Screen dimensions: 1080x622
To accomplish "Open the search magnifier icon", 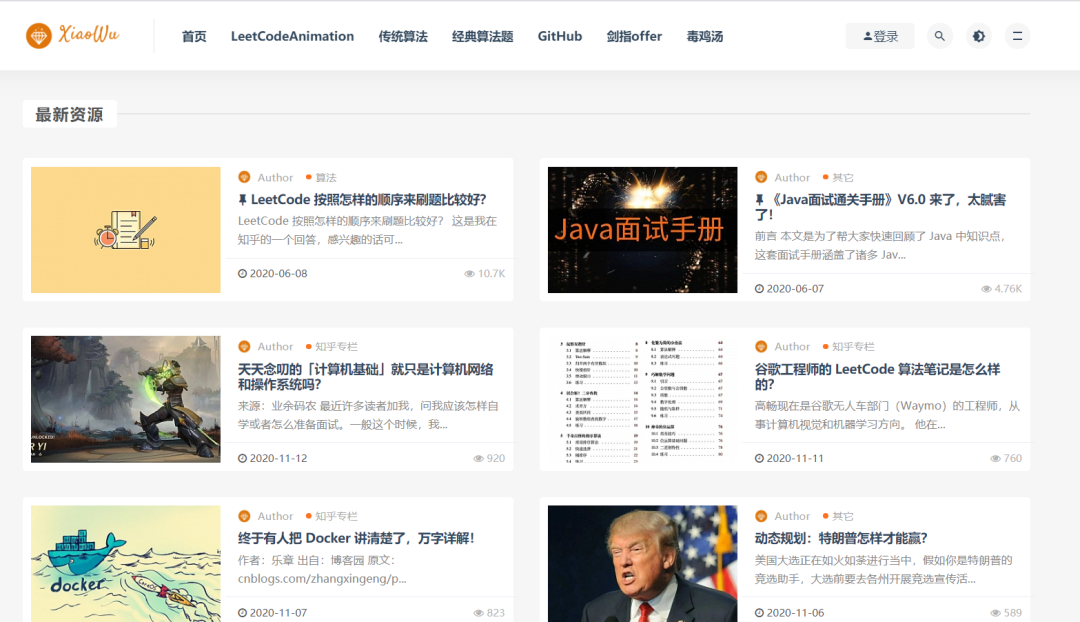I will point(939,36).
